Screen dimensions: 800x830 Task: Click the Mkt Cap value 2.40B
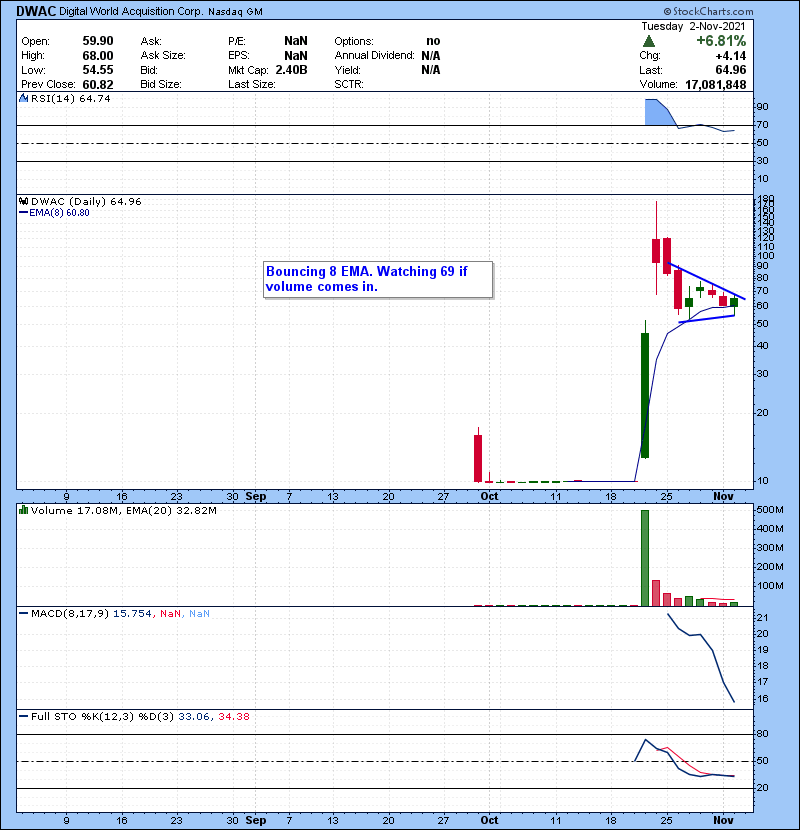(x=291, y=70)
